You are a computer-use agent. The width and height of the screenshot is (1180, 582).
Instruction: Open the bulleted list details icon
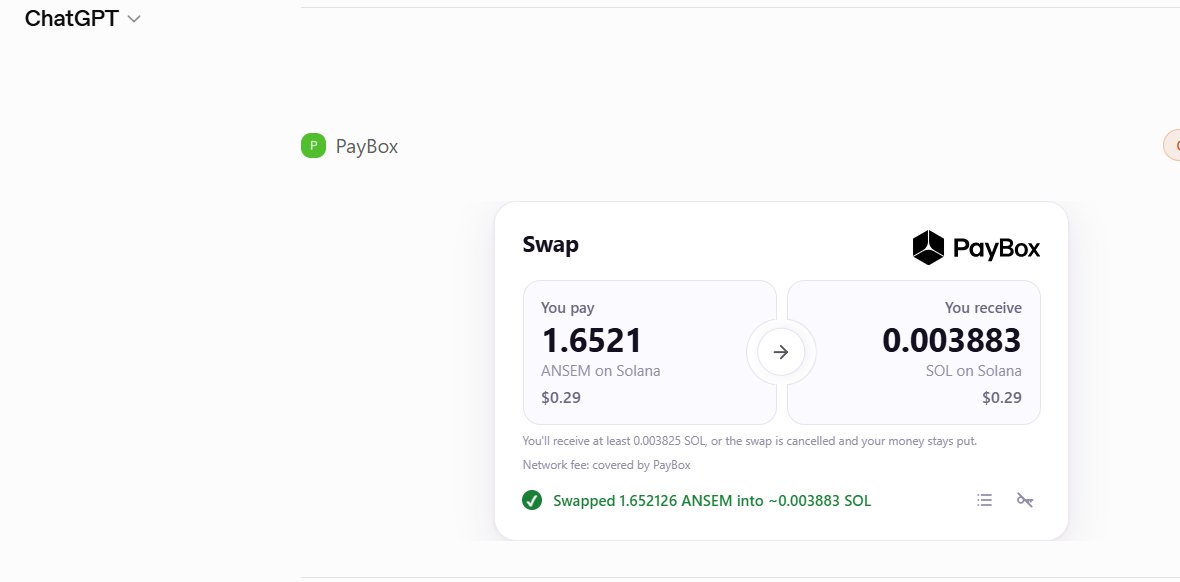(x=984, y=500)
